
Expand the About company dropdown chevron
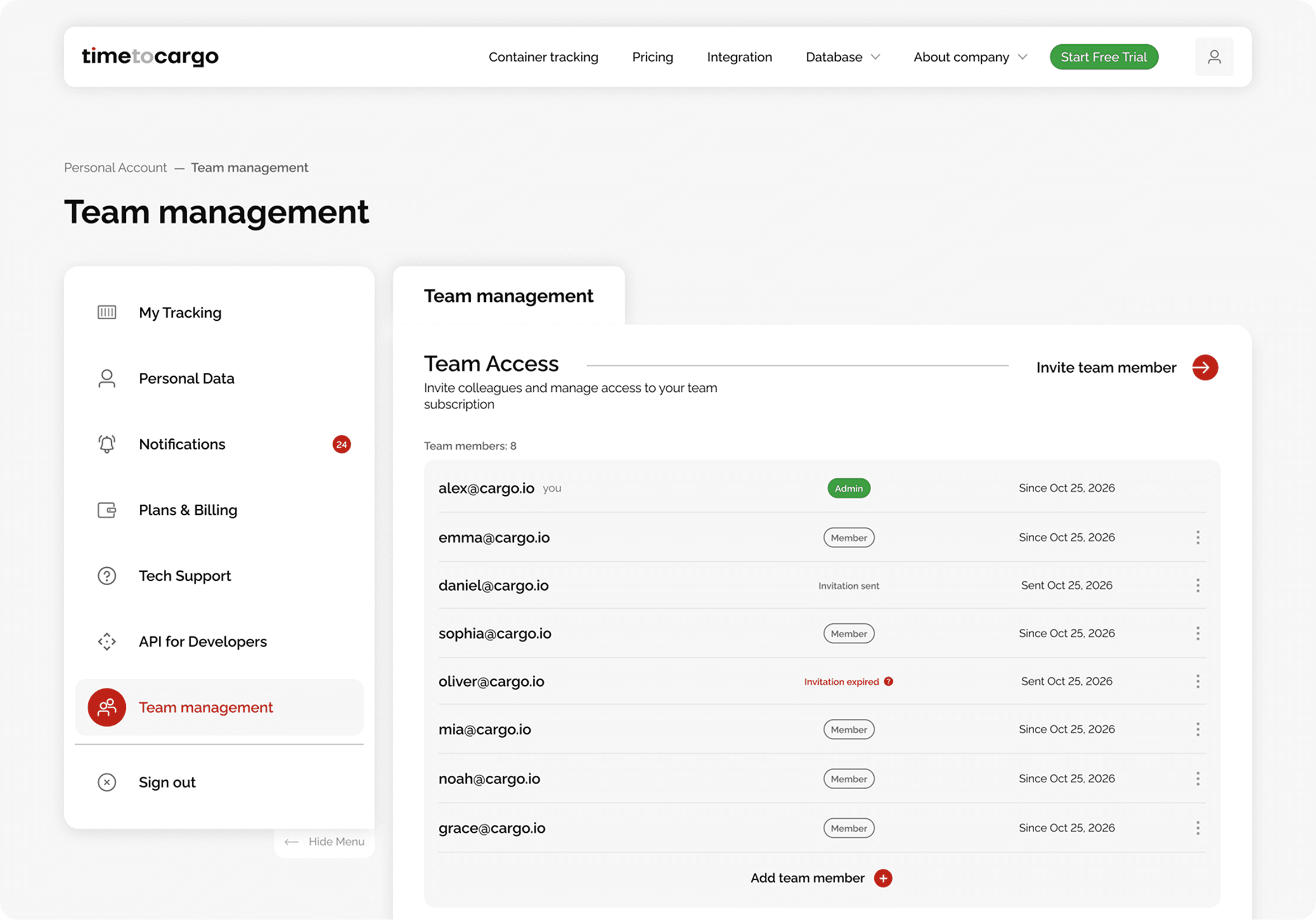coord(1022,58)
